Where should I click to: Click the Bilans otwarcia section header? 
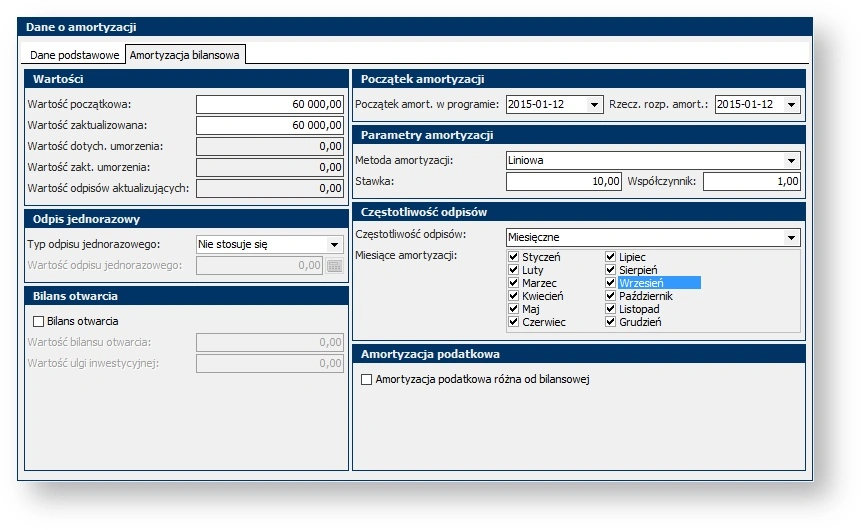click(x=186, y=296)
